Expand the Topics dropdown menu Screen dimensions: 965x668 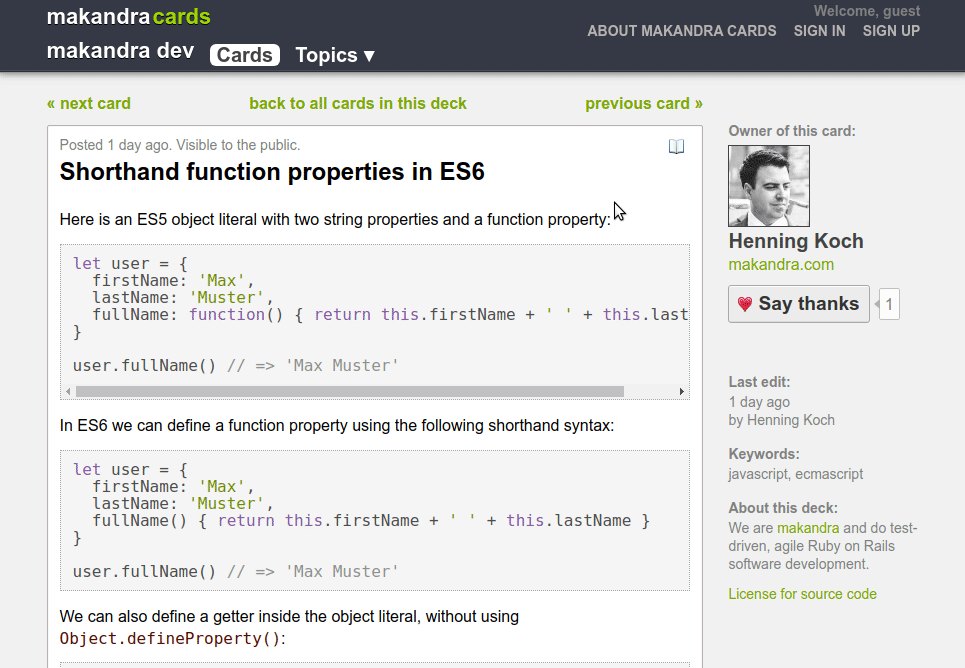[x=335, y=55]
